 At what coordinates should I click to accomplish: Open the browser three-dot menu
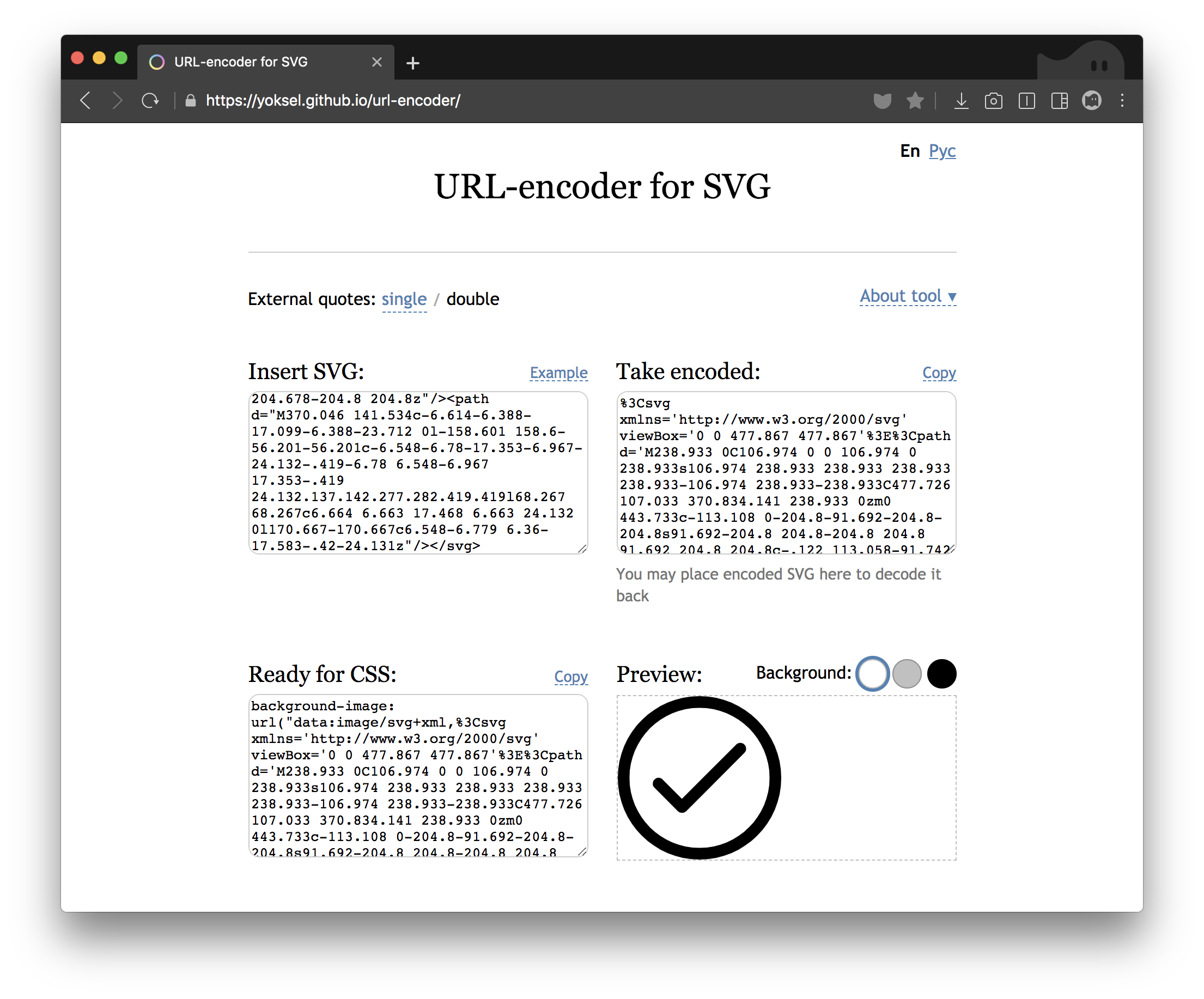[x=1122, y=101]
